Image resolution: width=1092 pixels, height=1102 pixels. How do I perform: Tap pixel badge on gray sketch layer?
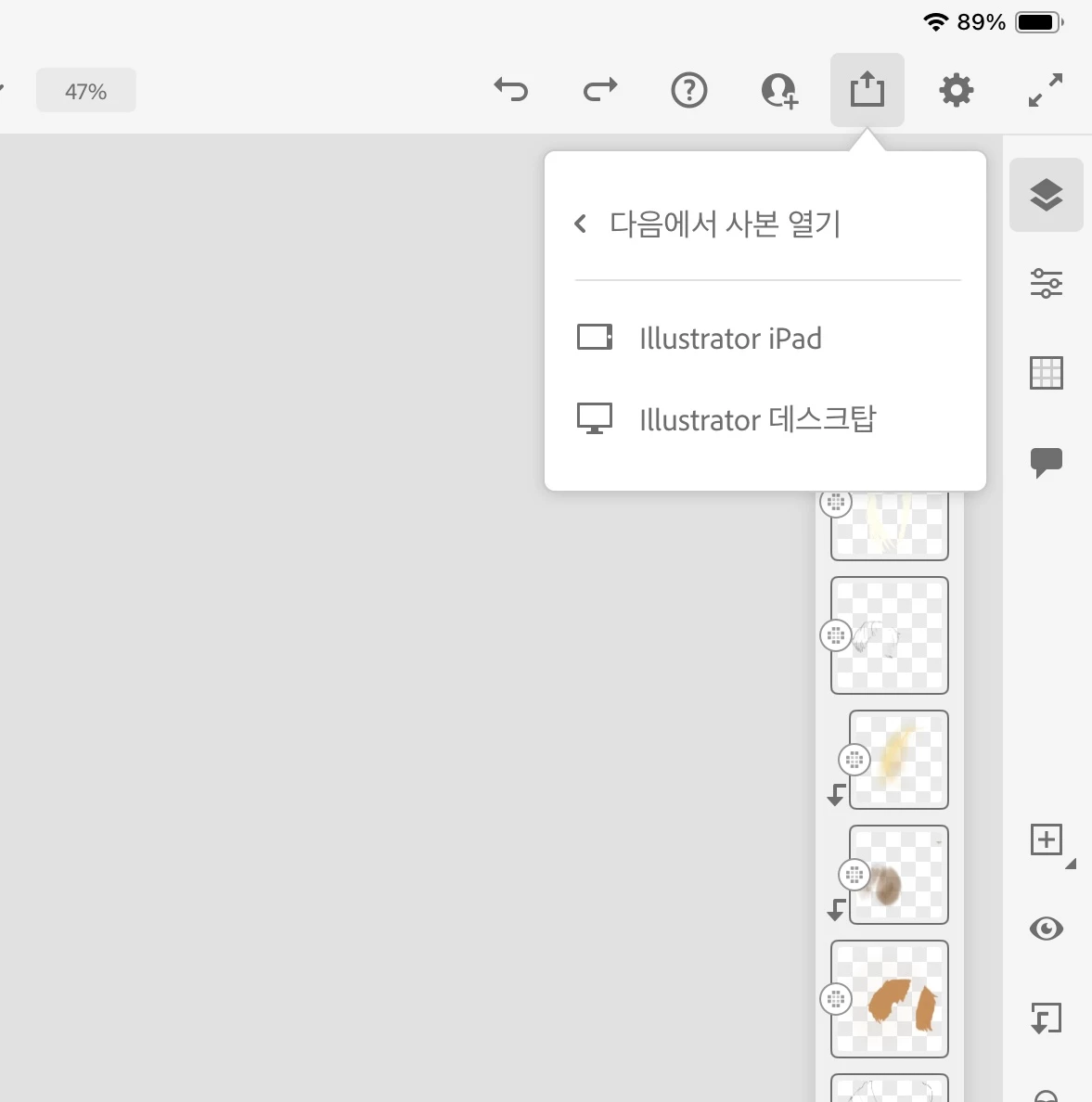[836, 636]
